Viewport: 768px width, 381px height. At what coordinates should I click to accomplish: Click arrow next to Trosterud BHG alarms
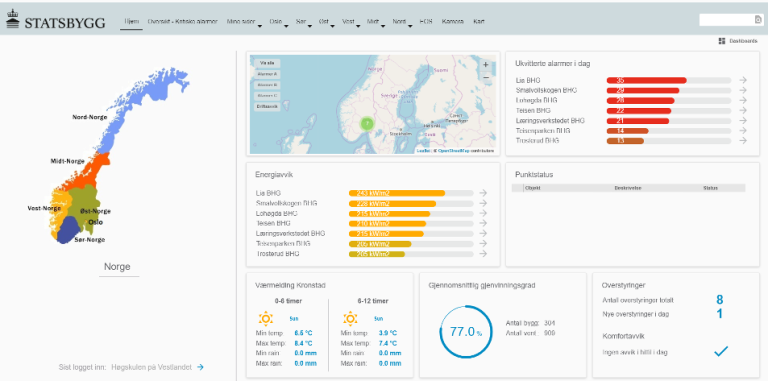[x=743, y=141]
